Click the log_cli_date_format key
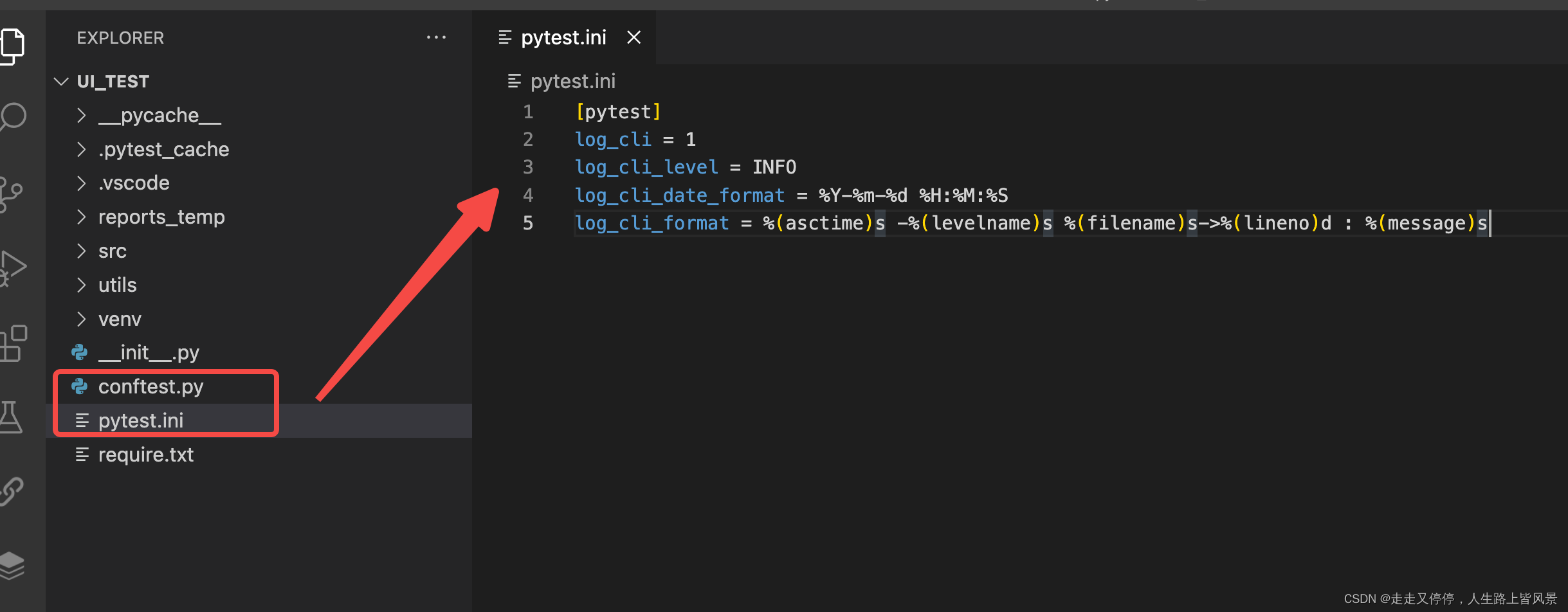1568x612 pixels. tap(680, 195)
